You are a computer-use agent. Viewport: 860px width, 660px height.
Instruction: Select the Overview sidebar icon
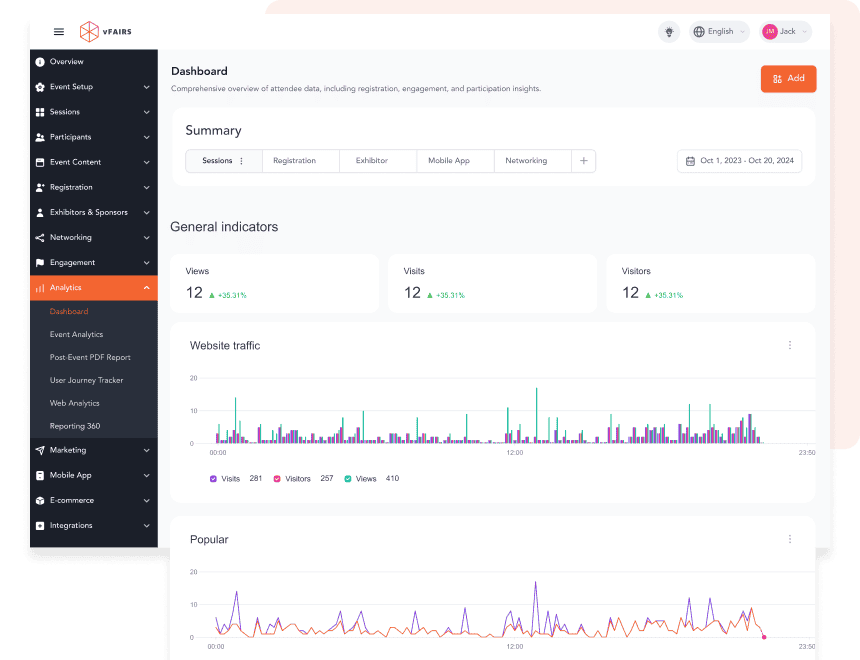(39, 61)
